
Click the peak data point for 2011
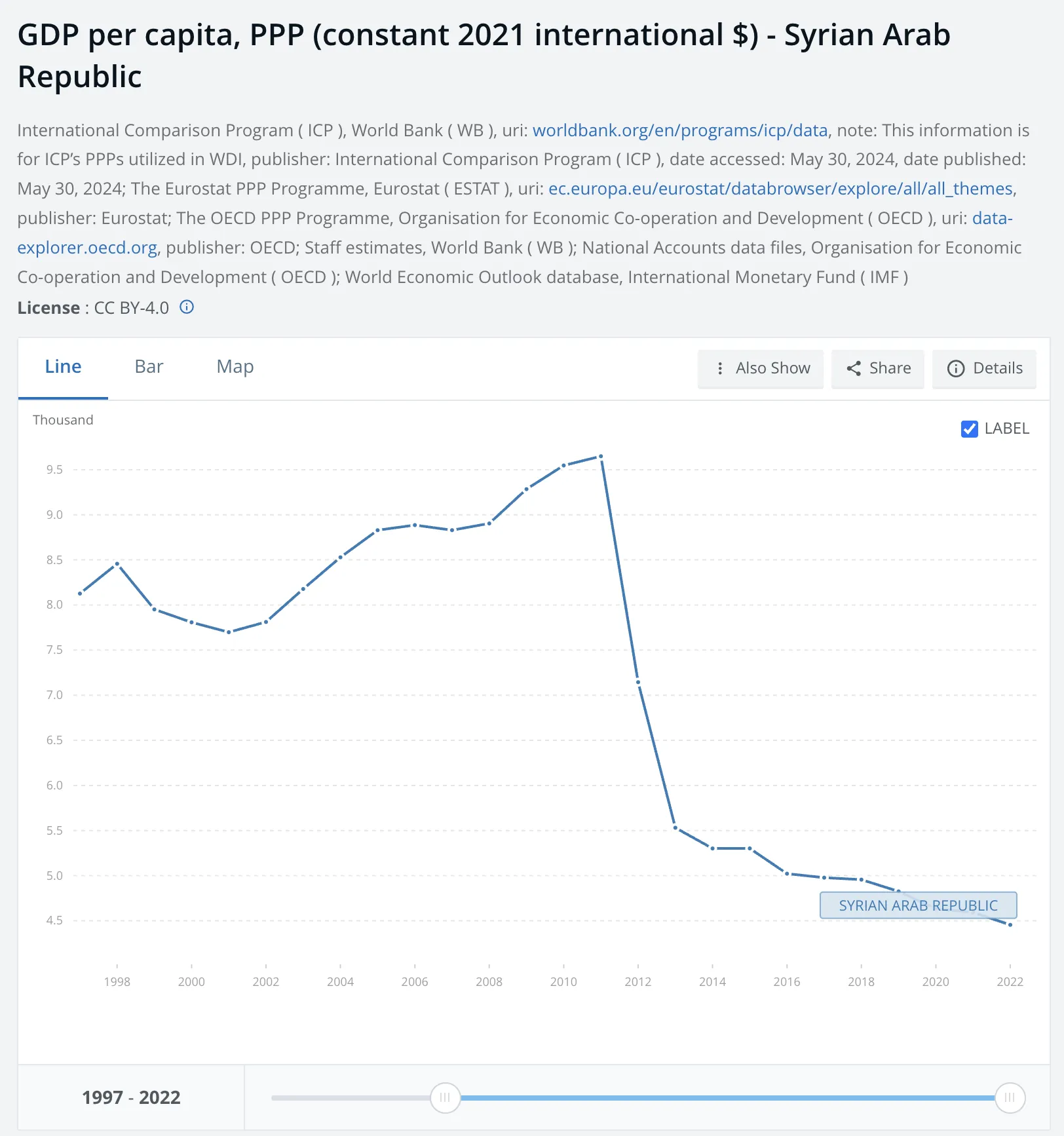point(601,457)
